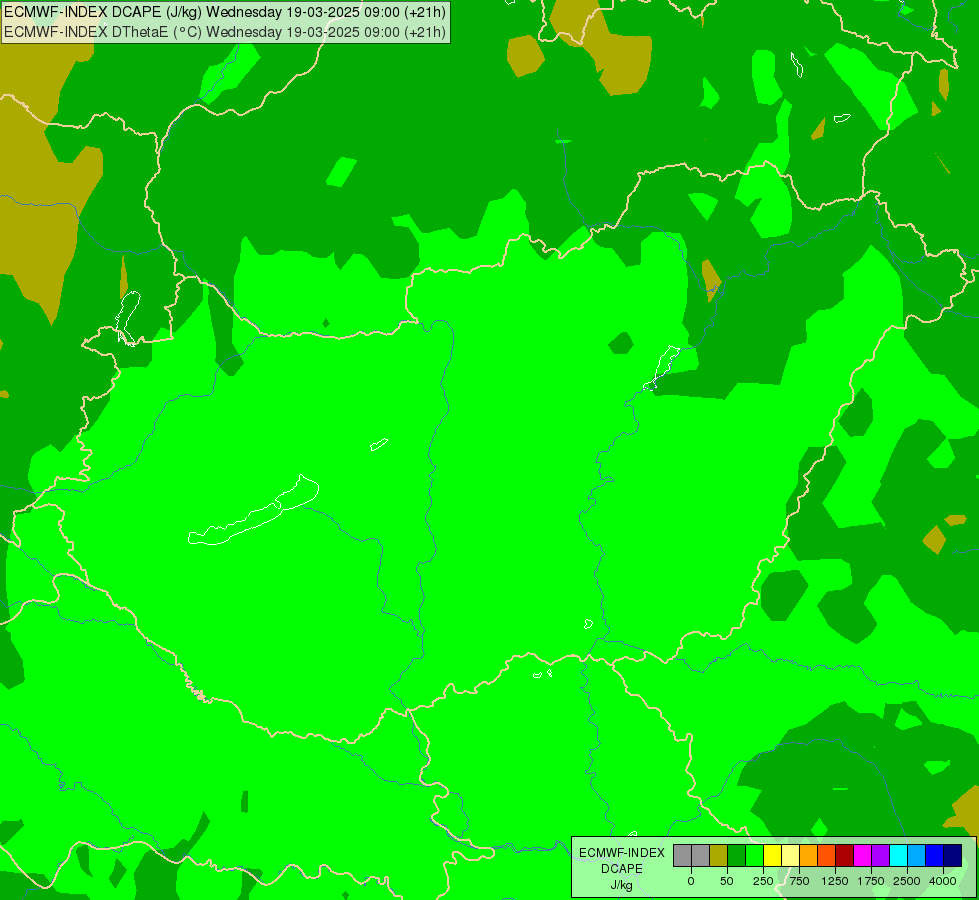Click the legend tick value 4000

(x=943, y=881)
